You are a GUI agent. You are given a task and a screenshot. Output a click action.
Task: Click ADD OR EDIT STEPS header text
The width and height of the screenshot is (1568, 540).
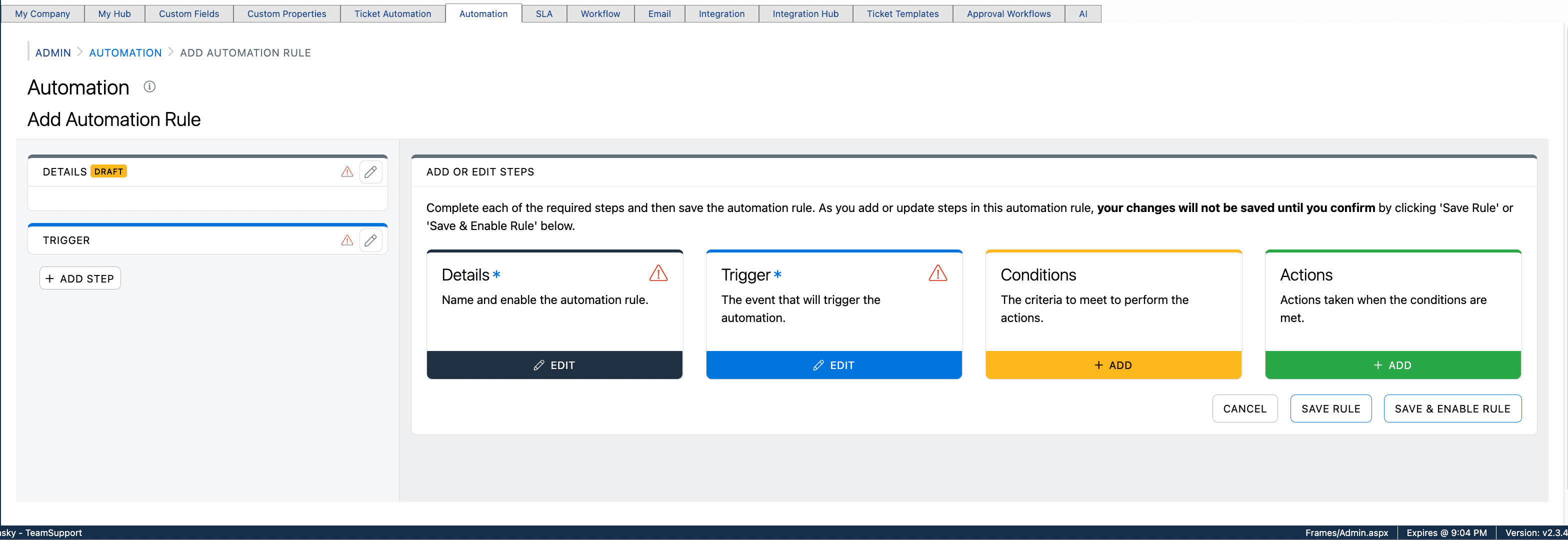(480, 171)
